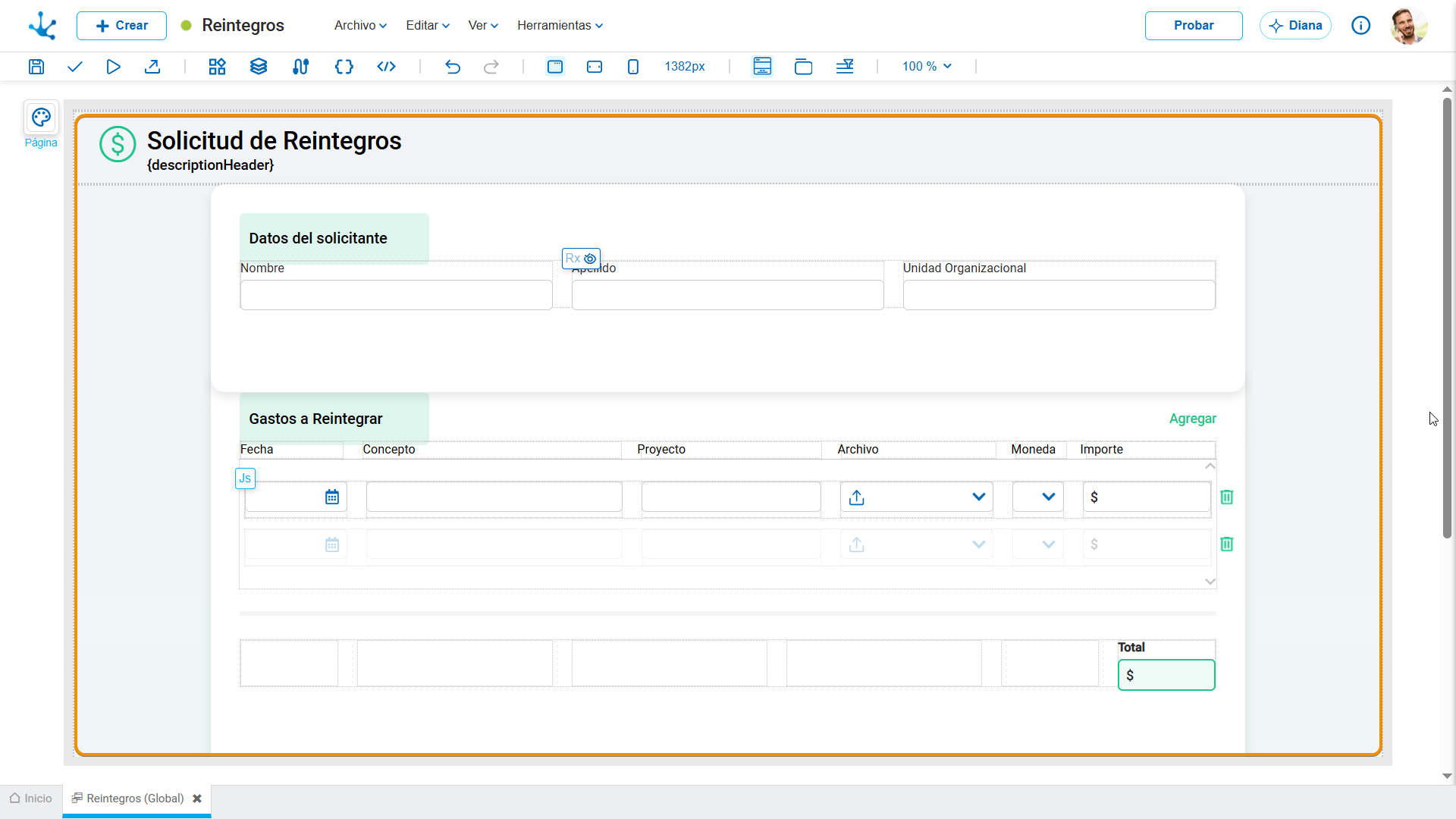The height and width of the screenshot is (819, 1456).
Task: Open the Archivo upload dropdown in first row
Action: [917, 497]
